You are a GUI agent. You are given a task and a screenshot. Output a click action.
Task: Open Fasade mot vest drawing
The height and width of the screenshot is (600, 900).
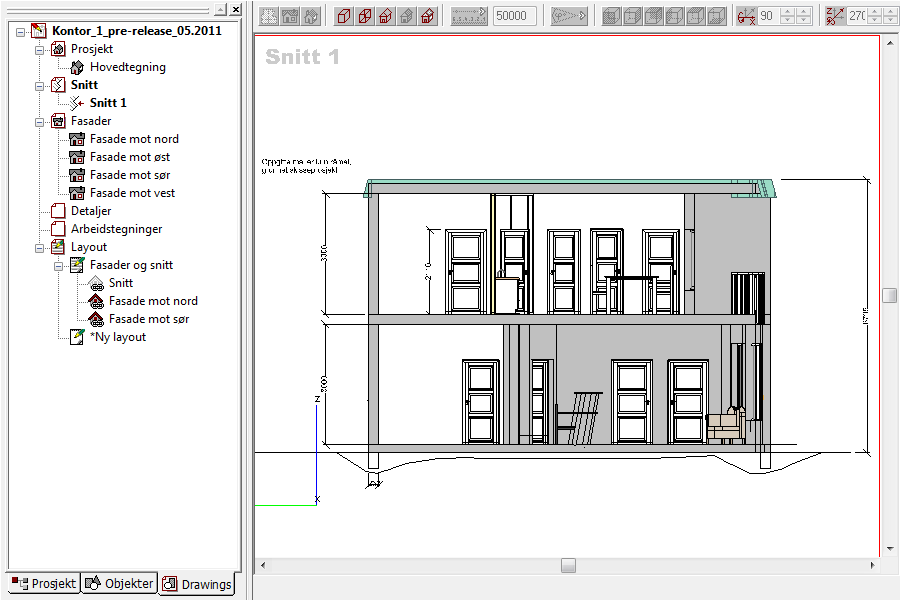133,193
